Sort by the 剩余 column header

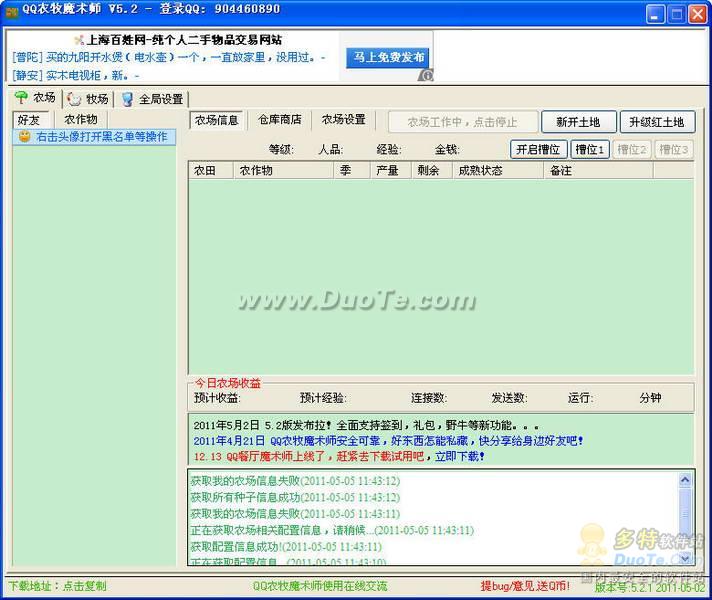(432, 170)
